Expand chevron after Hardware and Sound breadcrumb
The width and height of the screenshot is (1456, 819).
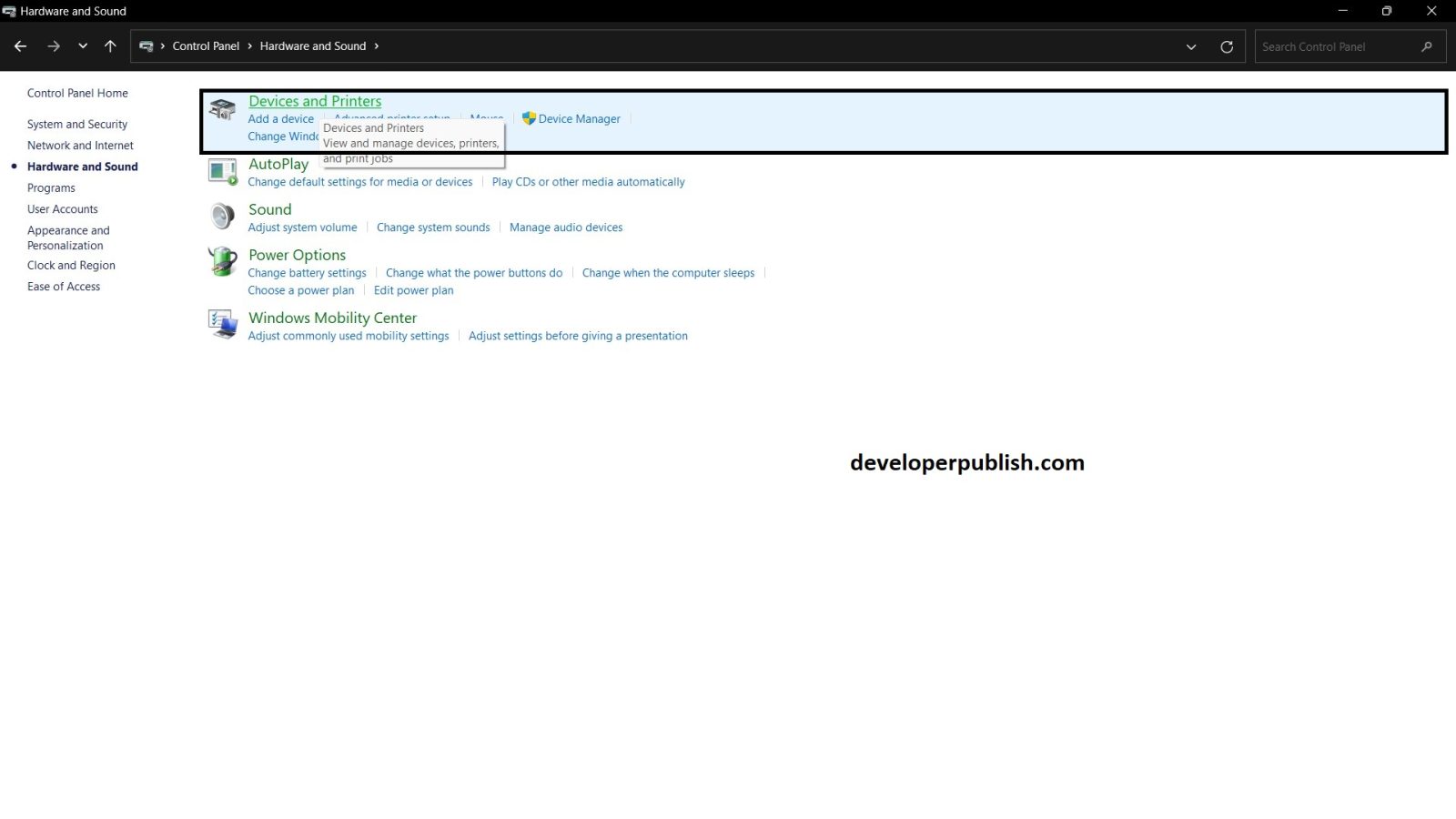click(x=377, y=46)
